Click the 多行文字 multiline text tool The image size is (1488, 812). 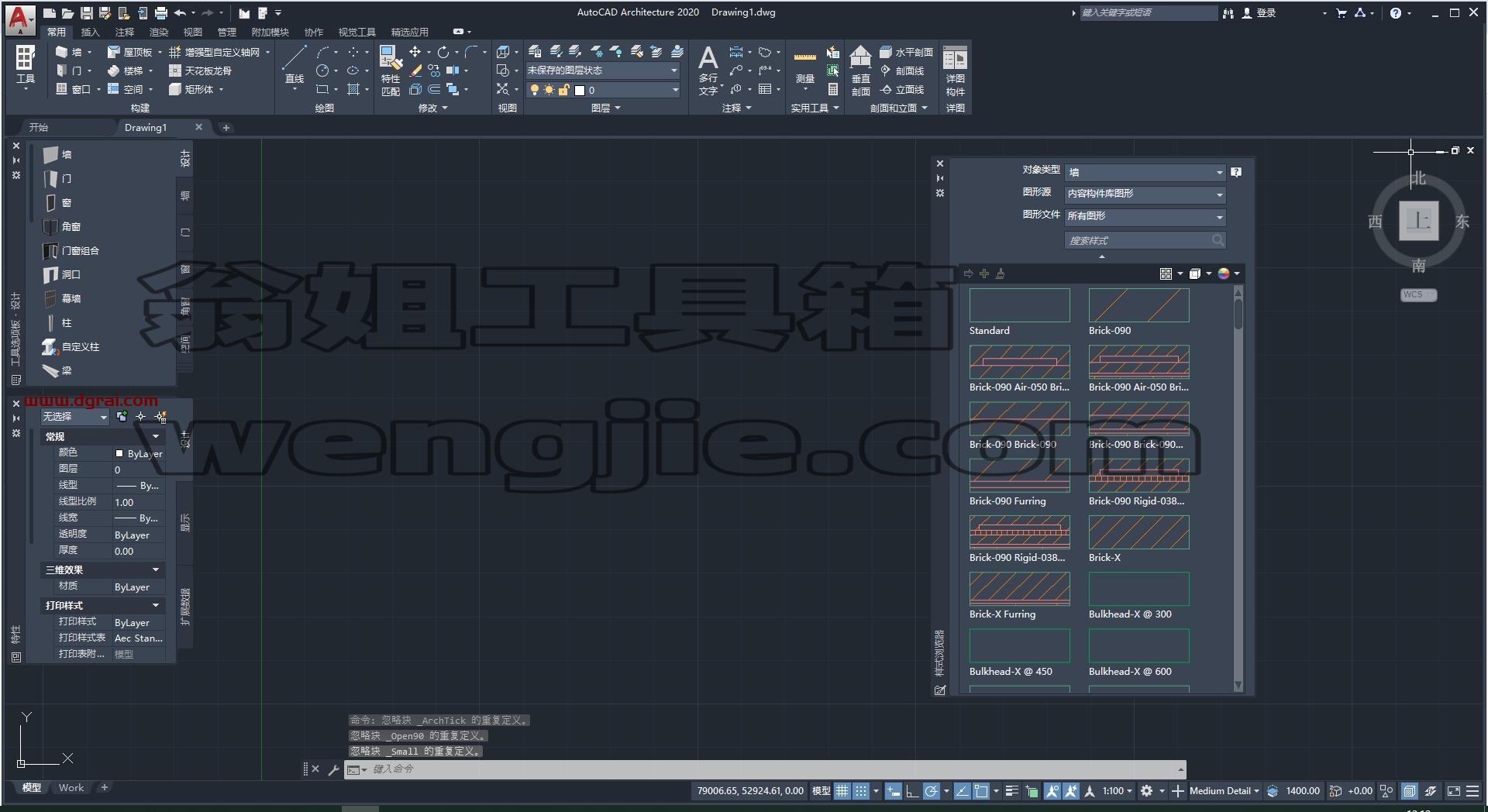pyautogui.click(x=708, y=70)
